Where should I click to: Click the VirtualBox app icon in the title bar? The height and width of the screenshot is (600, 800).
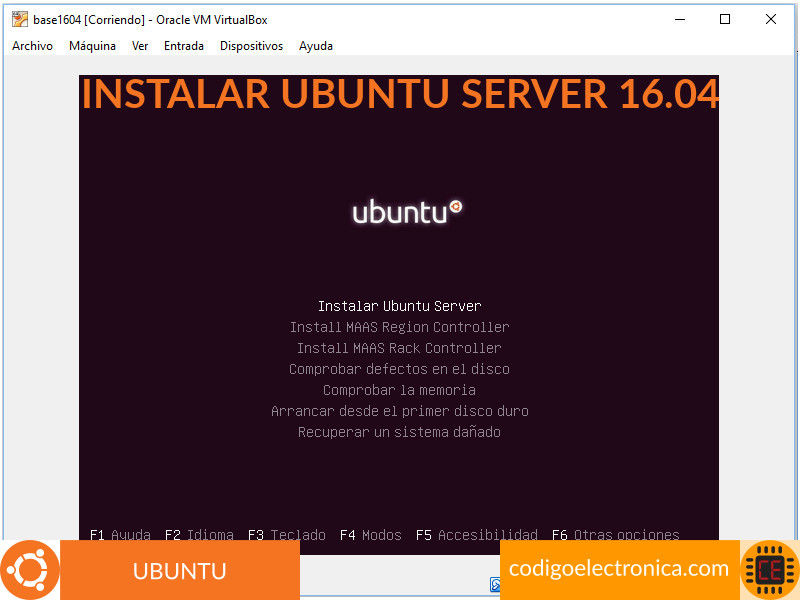tap(20, 19)
